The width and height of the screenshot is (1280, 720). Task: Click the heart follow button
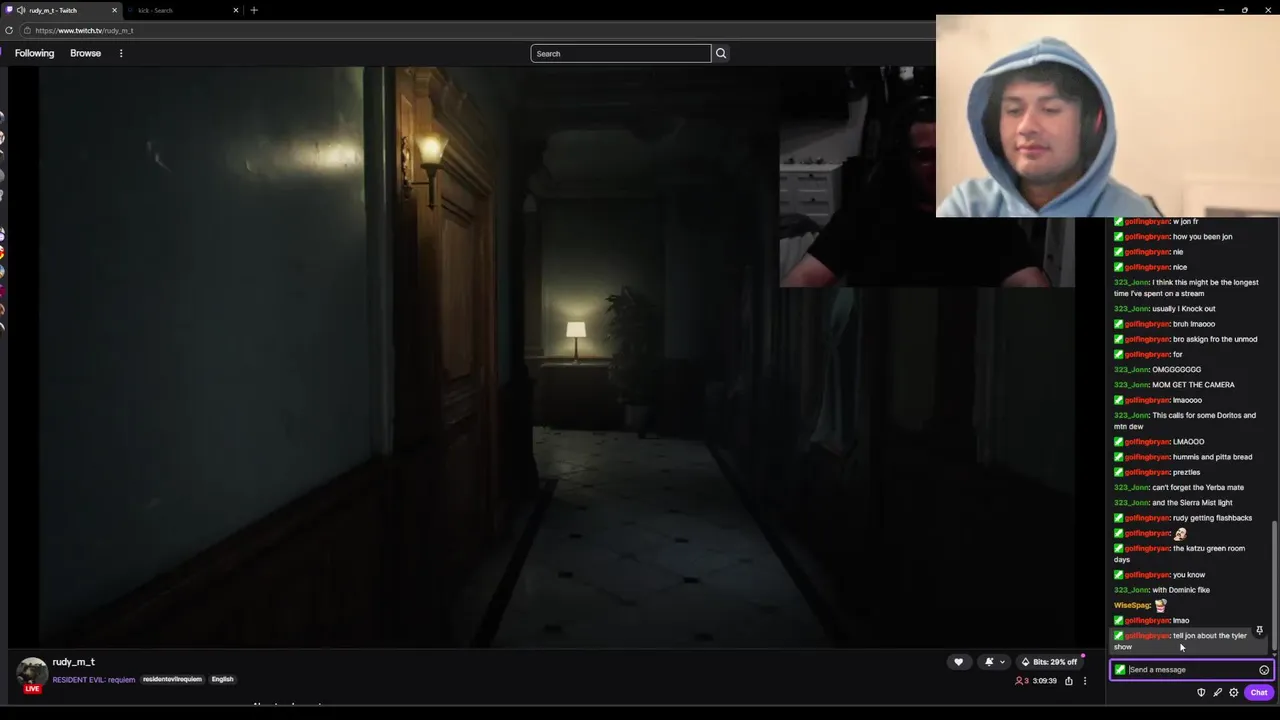click(x=958, y=661)
